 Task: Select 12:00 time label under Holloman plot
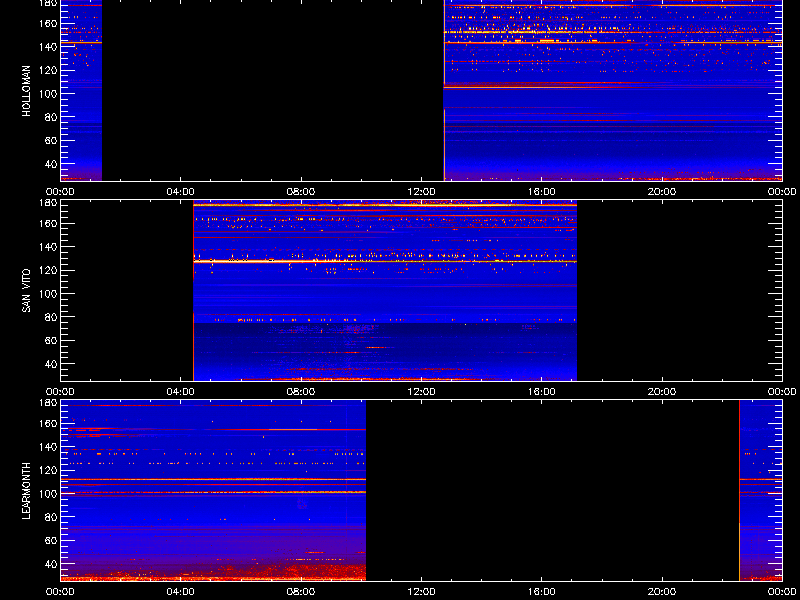[x=421, y=192]
